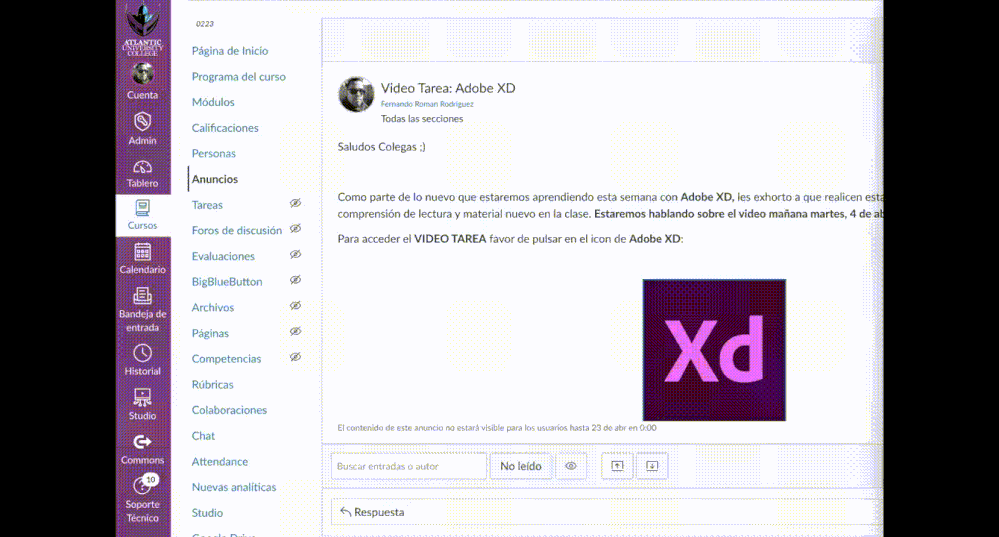This screenshot has height=537, width=999.
Task: Open Chat link in course menu
Action: coord(203,436)
